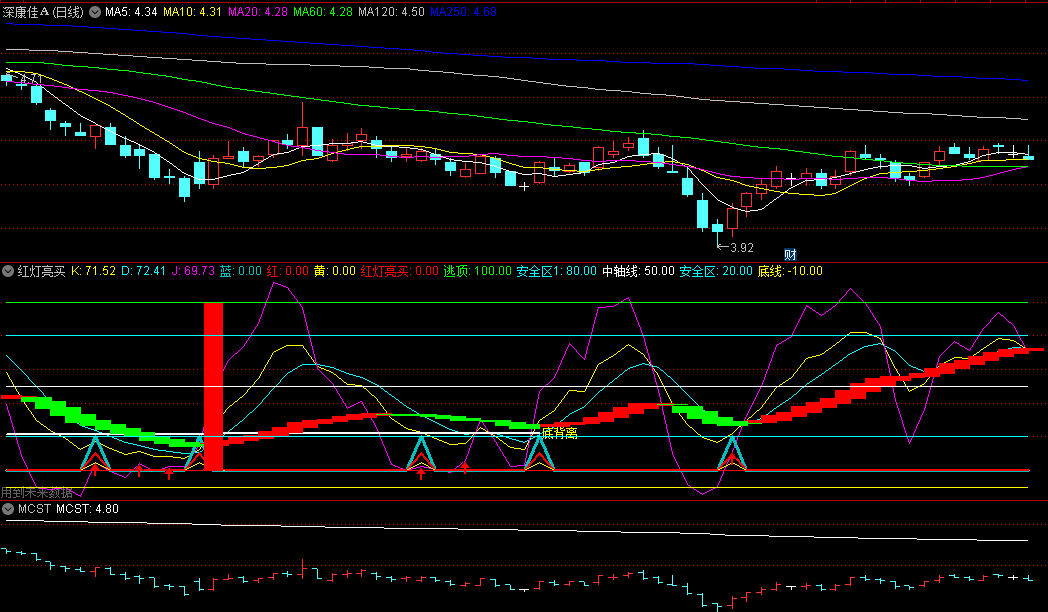Click the D: 72.41 value
The width and height of the screenshot is (1048, 612).
pyautogui.click(x=144, y=271)
